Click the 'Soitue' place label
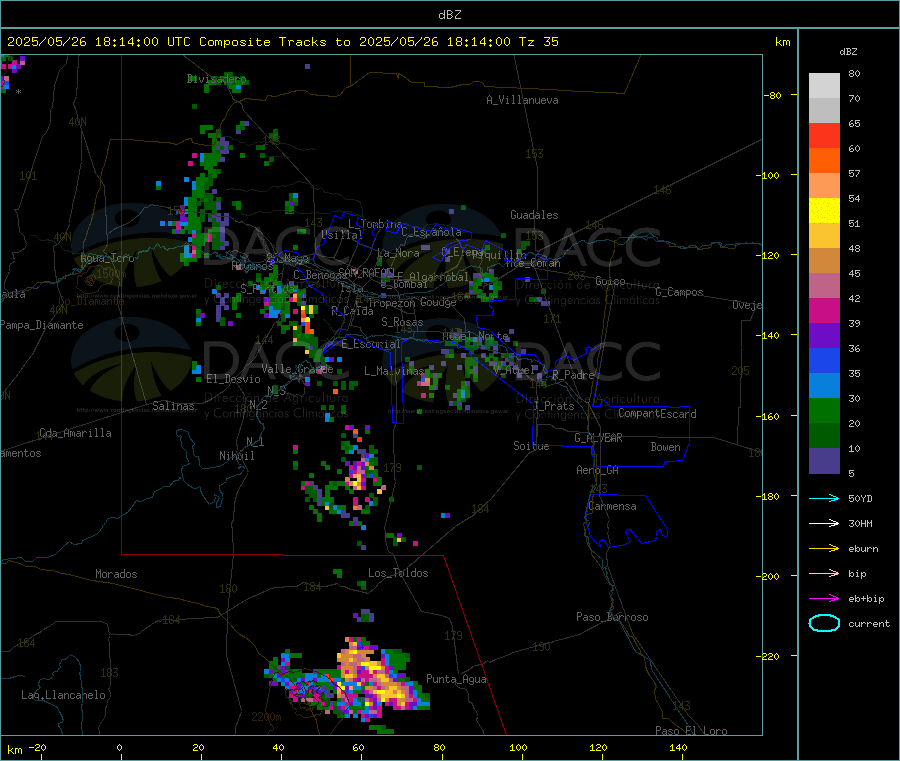The width and height of the screenshot is (900, 761). [x=531, y=446]
